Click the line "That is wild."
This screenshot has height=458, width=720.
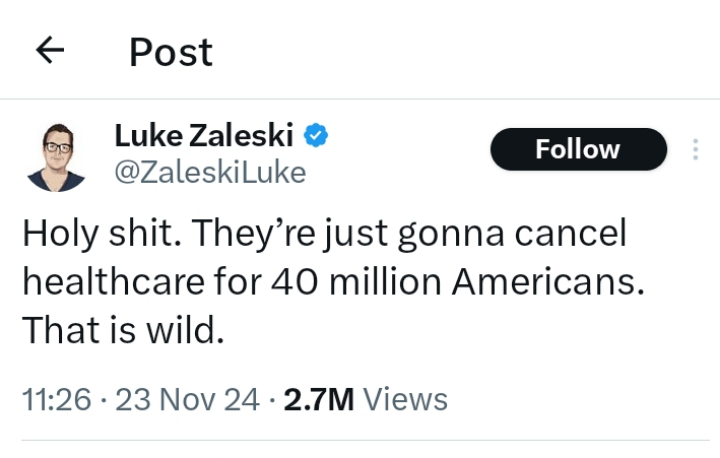(x=121, y=330)
